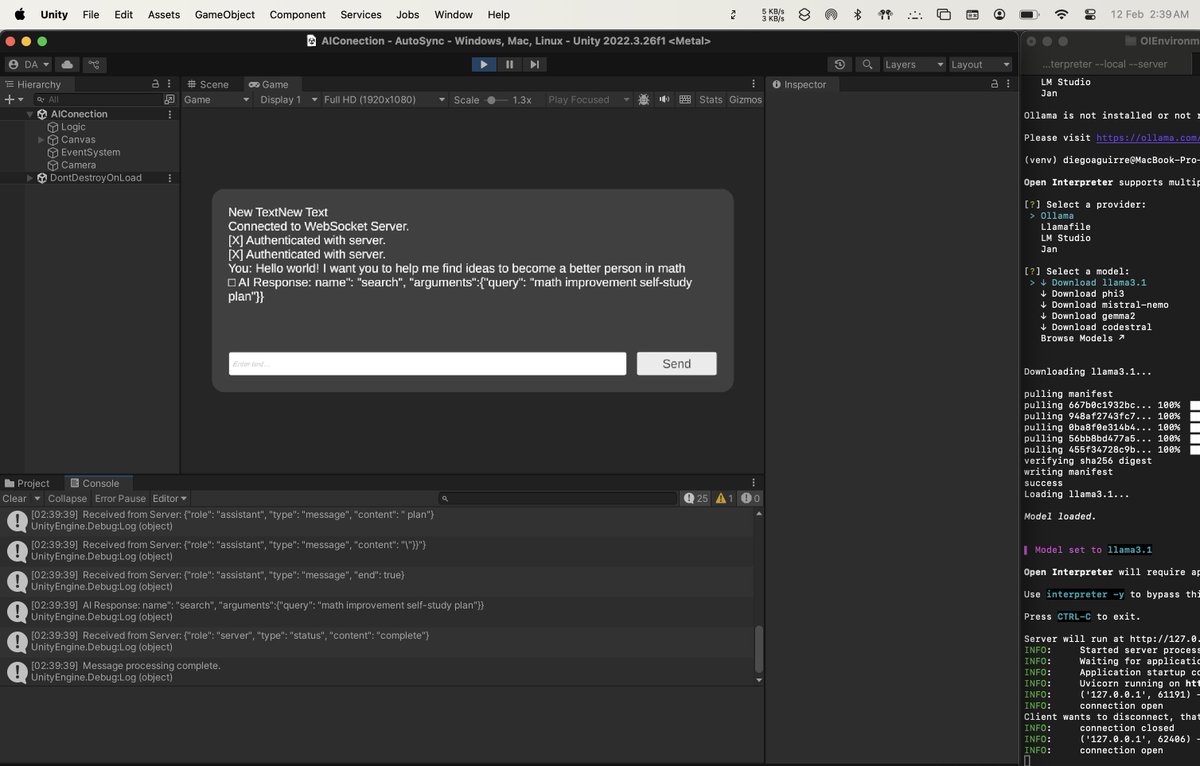This screenshot has height=766, width=1200.
Task: Click the Play button in Unity toolbar
Action: [x=484, y=64]
